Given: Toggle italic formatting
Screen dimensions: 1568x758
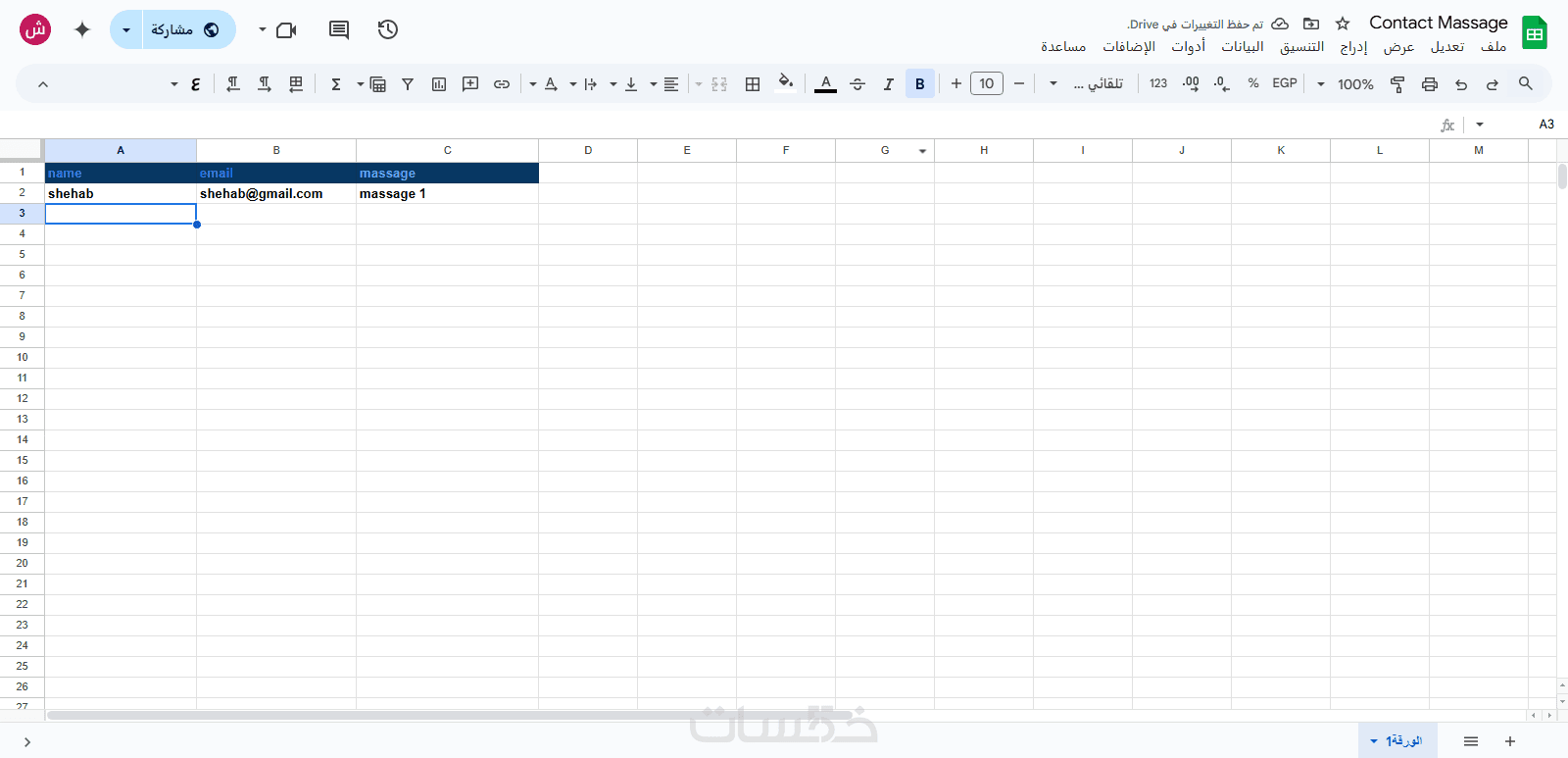Looking at the screenshot, I should coord(889,84).
